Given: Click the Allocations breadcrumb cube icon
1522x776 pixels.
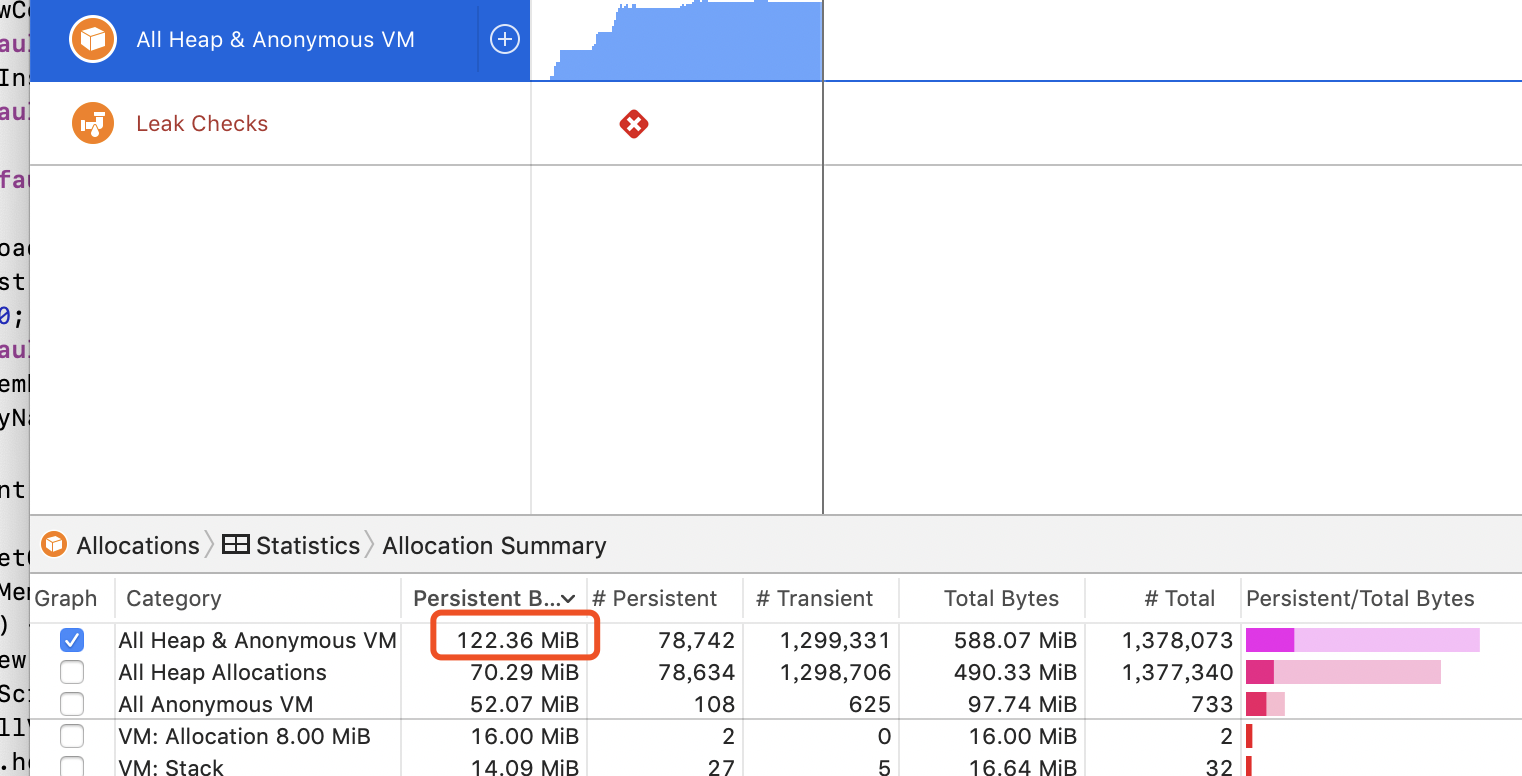Looking at the screenshot, I should 55,545.
